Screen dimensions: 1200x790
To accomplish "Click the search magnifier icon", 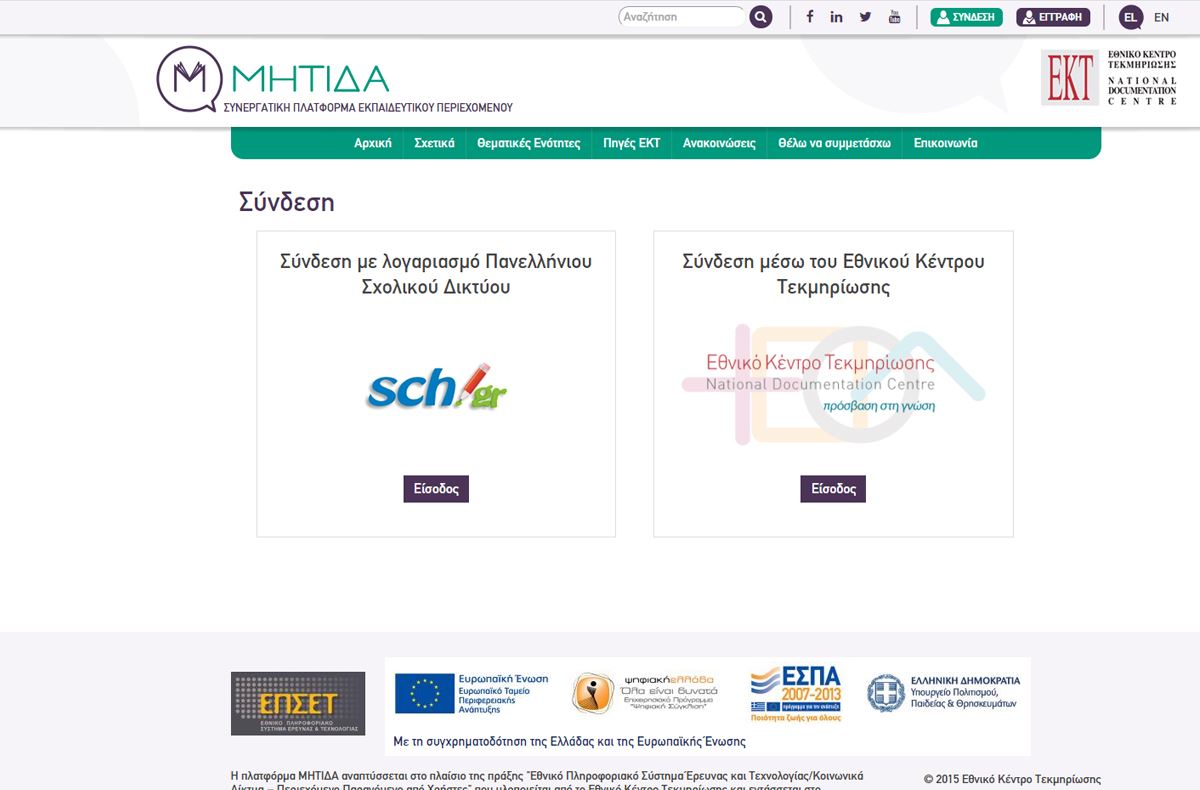I will pos(761,17).
